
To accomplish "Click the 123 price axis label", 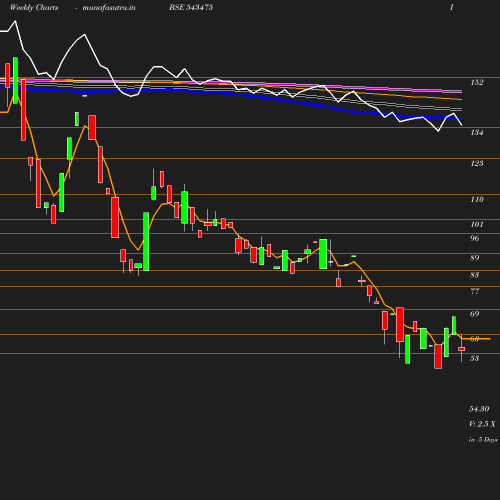I will [477, 163].
